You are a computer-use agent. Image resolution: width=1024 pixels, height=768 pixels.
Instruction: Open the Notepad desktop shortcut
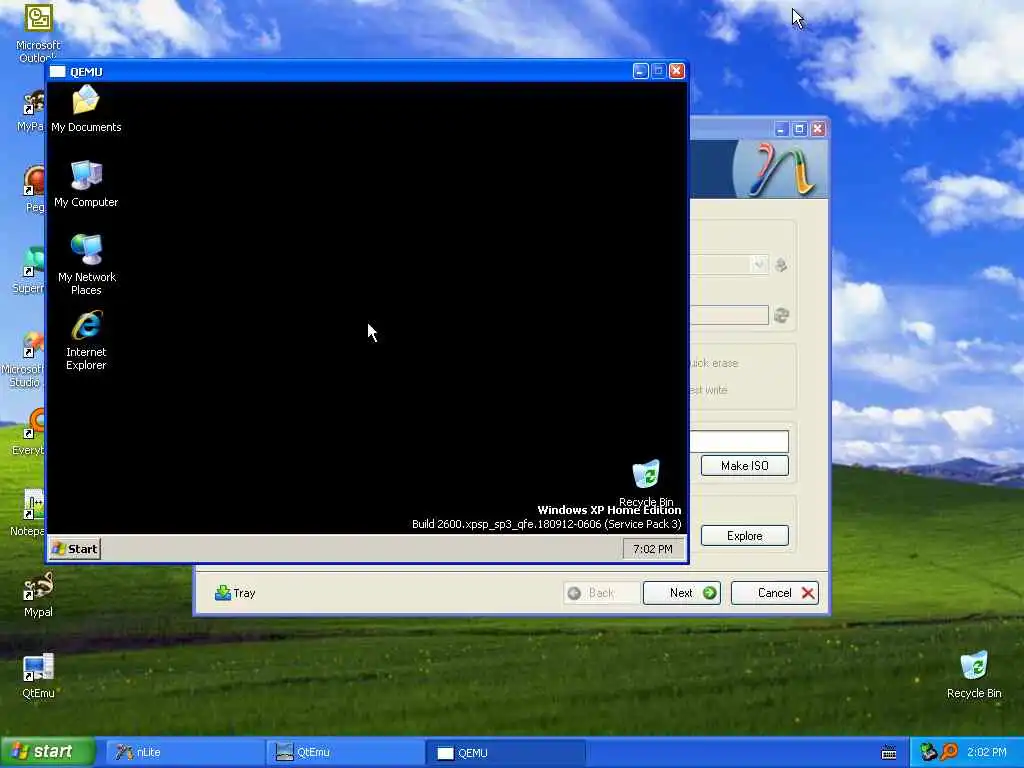[x=27, y=513]
